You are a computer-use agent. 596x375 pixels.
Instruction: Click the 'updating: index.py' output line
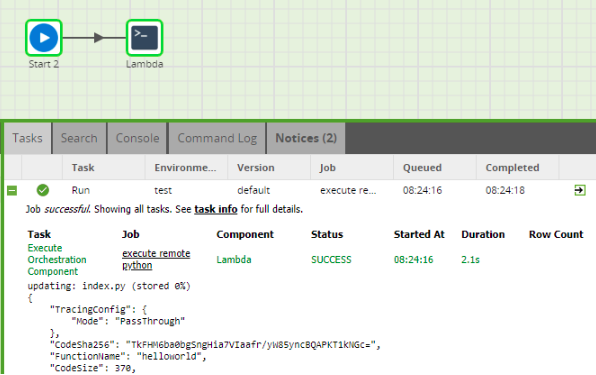point(109,286)
